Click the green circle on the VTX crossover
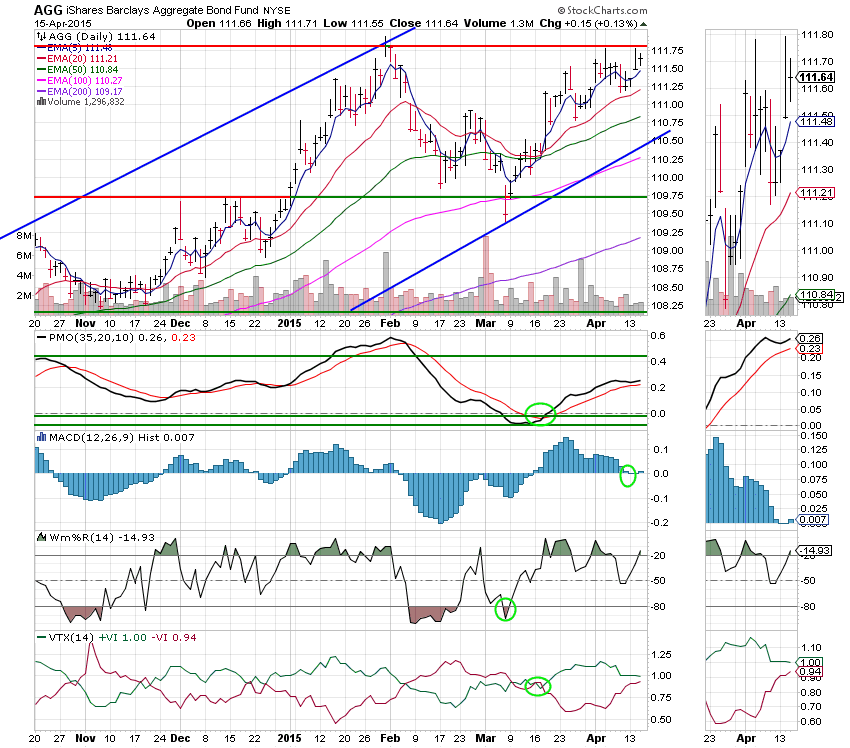850x748 pixels. tap(539, 685)
